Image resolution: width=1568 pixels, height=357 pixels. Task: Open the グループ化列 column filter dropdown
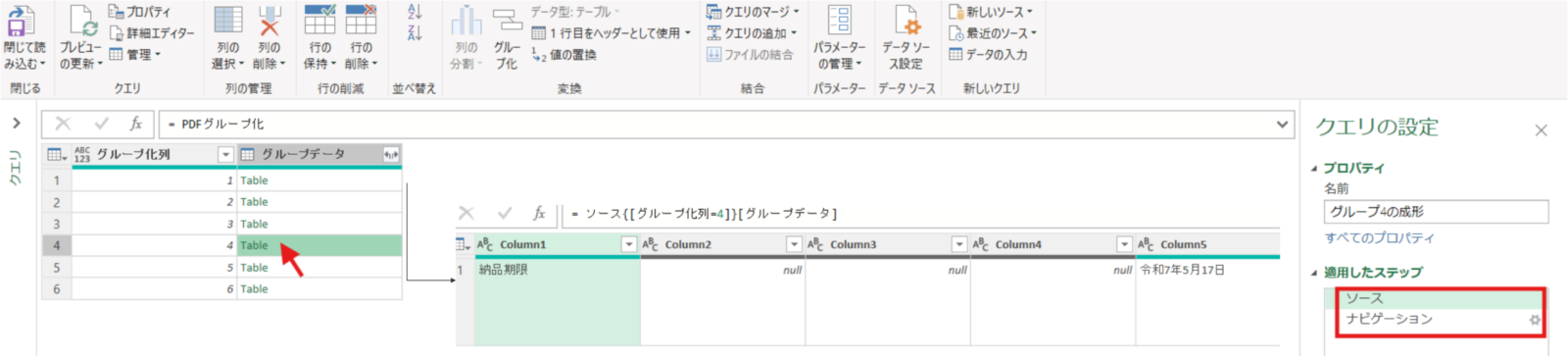(x=225, y=155)
